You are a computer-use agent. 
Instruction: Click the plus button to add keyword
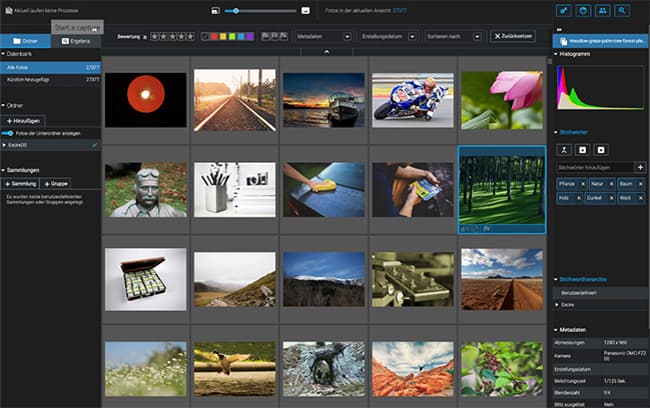(x=640, y=167)
